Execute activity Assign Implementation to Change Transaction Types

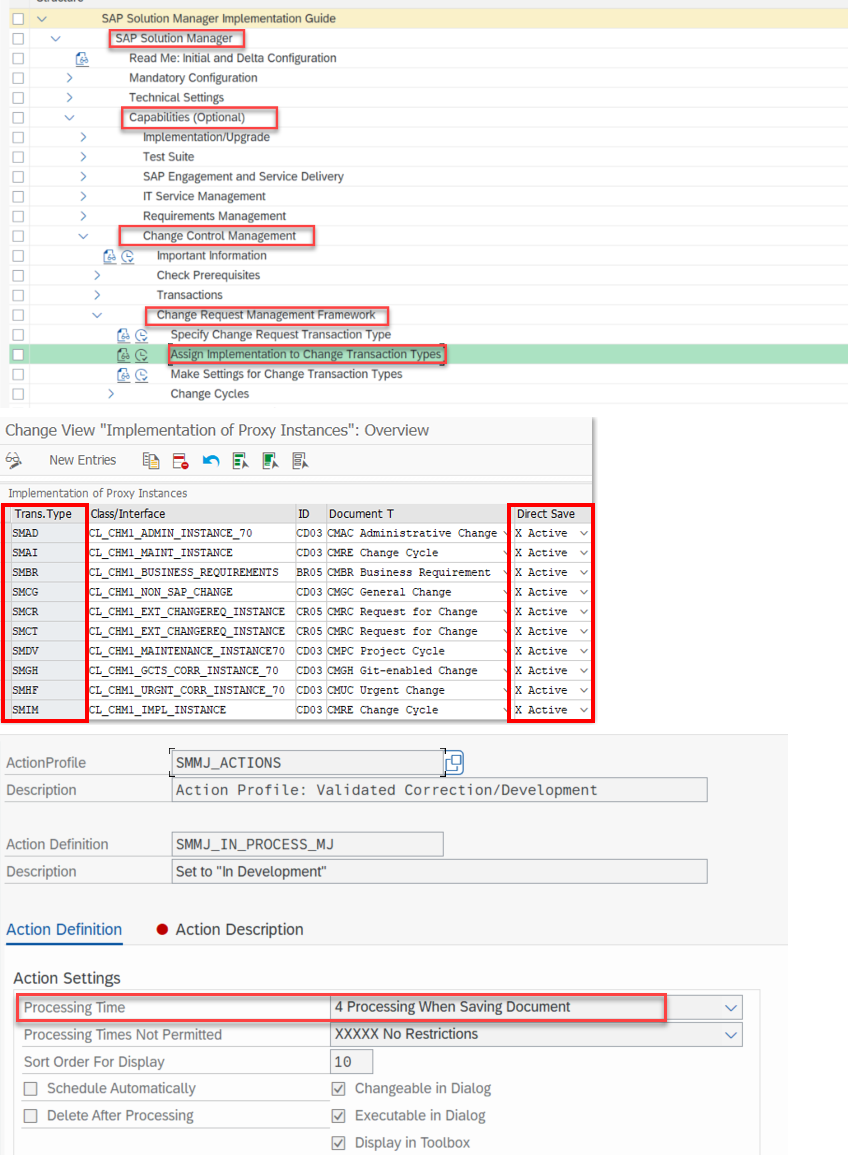coord(141,354)
